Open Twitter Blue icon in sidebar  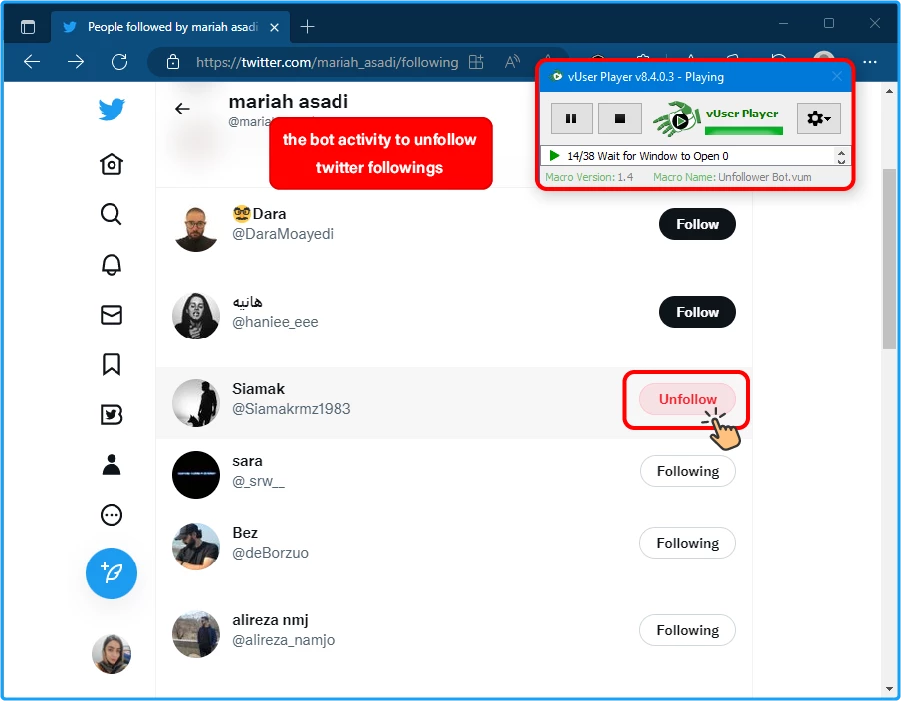[111, 414]
